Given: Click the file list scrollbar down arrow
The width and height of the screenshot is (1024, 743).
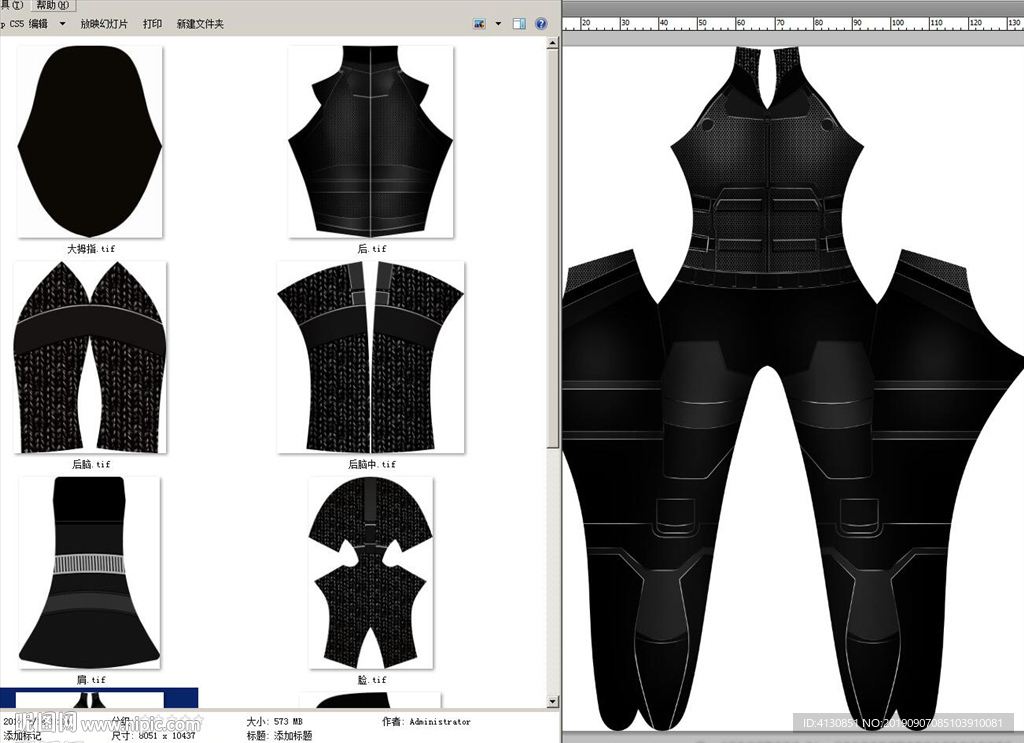Looking at the screenshot, I should coord(553,702).
